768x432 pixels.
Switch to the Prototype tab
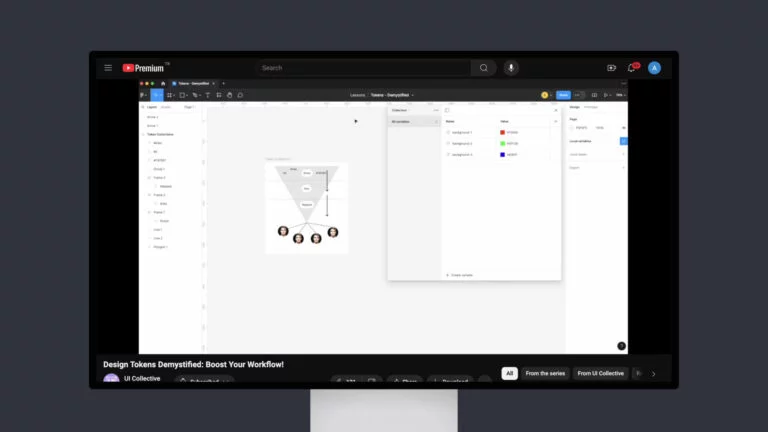click(x=591, y=107)
